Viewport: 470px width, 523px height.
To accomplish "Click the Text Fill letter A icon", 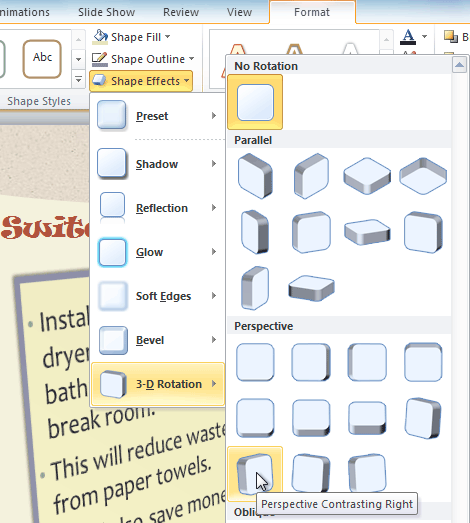I will click(x=409, y=37).
